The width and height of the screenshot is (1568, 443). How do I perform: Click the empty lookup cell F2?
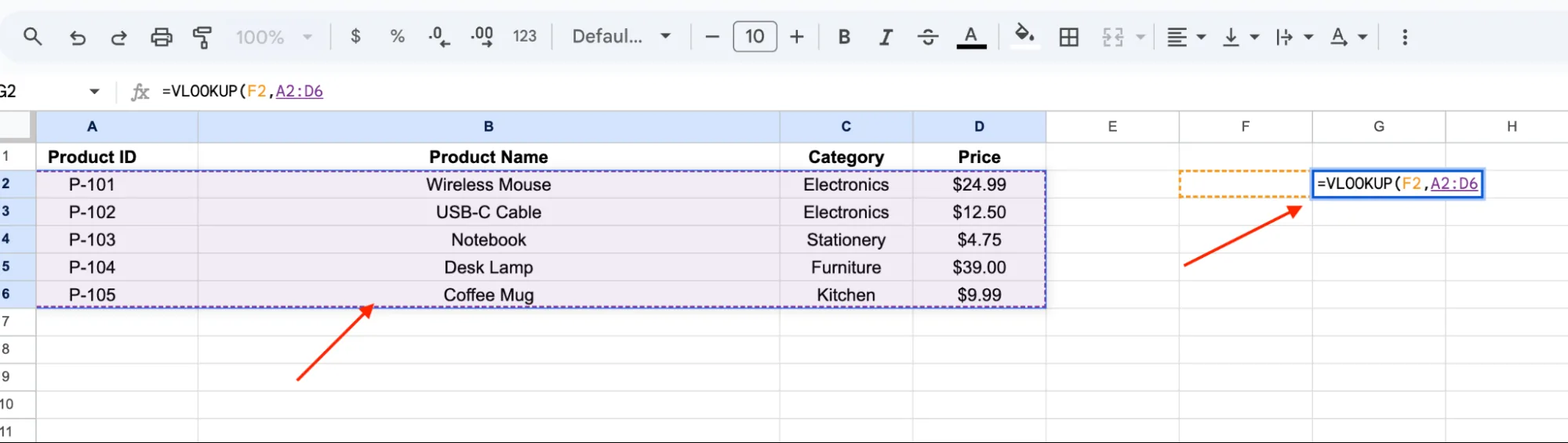1246,184
